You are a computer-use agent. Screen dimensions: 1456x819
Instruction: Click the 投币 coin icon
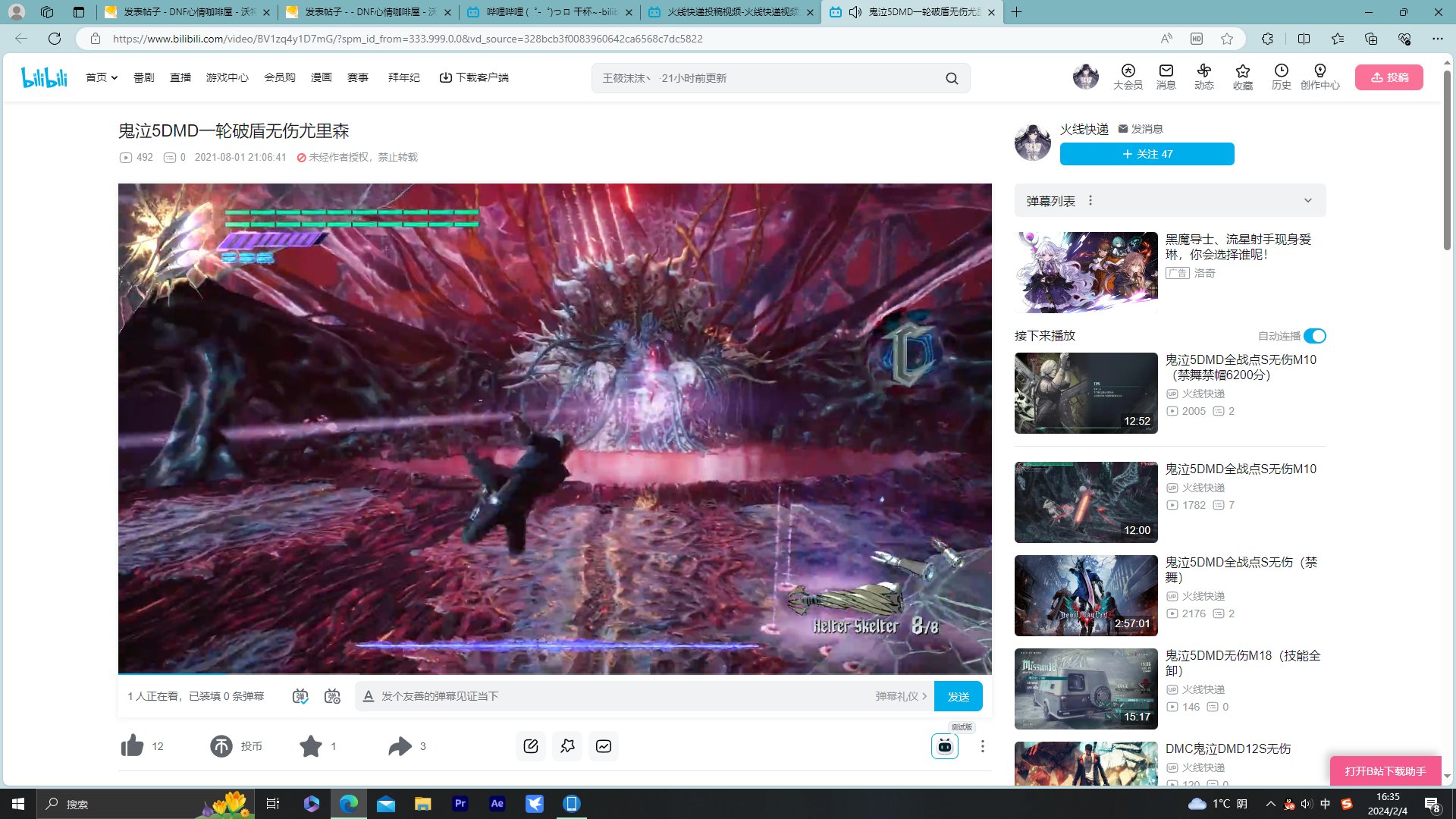[221, 746]
